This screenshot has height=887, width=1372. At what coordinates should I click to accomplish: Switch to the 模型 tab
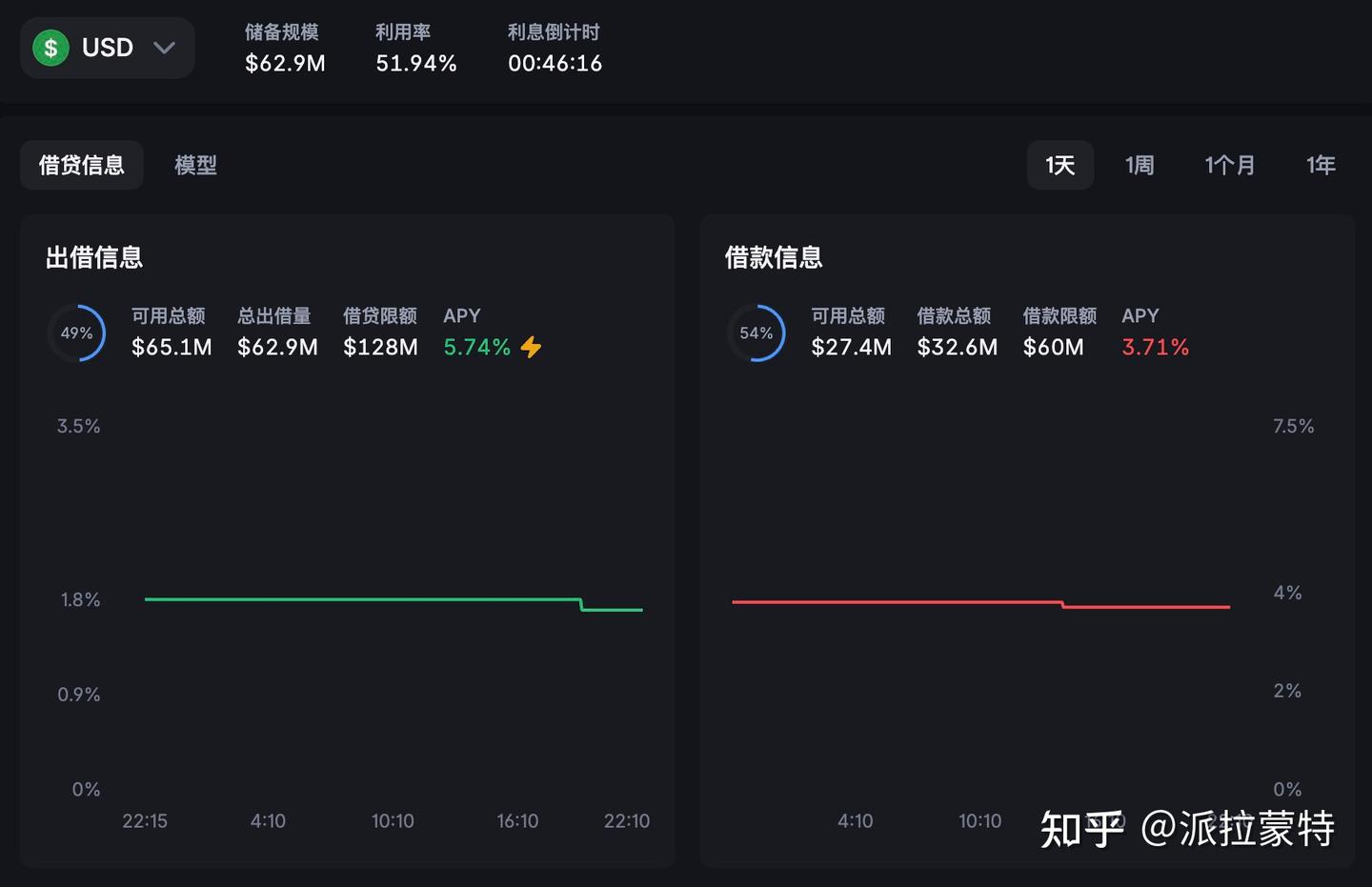[195, 165]
